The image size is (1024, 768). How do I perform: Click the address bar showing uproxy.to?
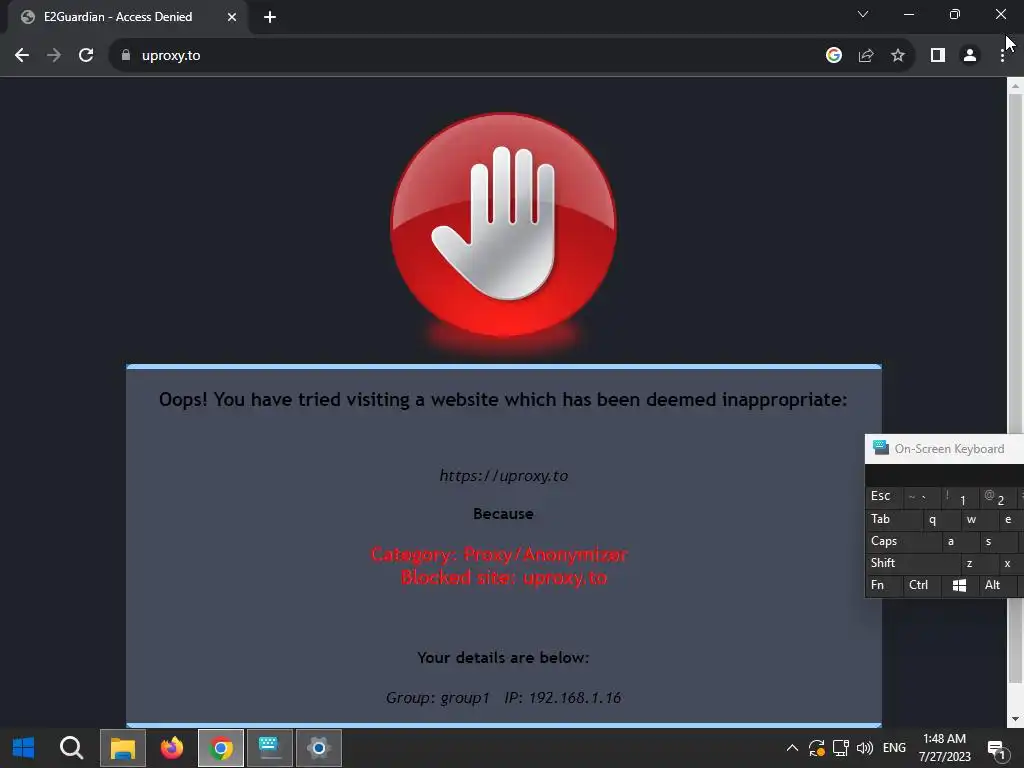click(x=468, y=56)
